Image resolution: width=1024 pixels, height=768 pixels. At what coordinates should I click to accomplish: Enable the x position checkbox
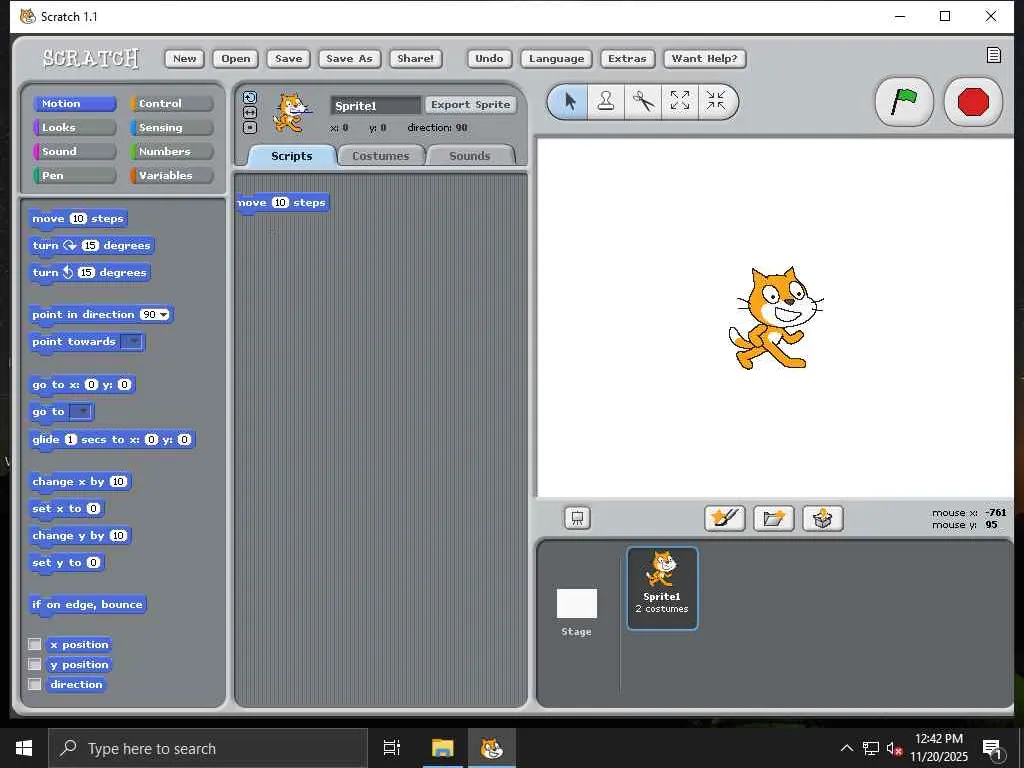coord(35,644)
